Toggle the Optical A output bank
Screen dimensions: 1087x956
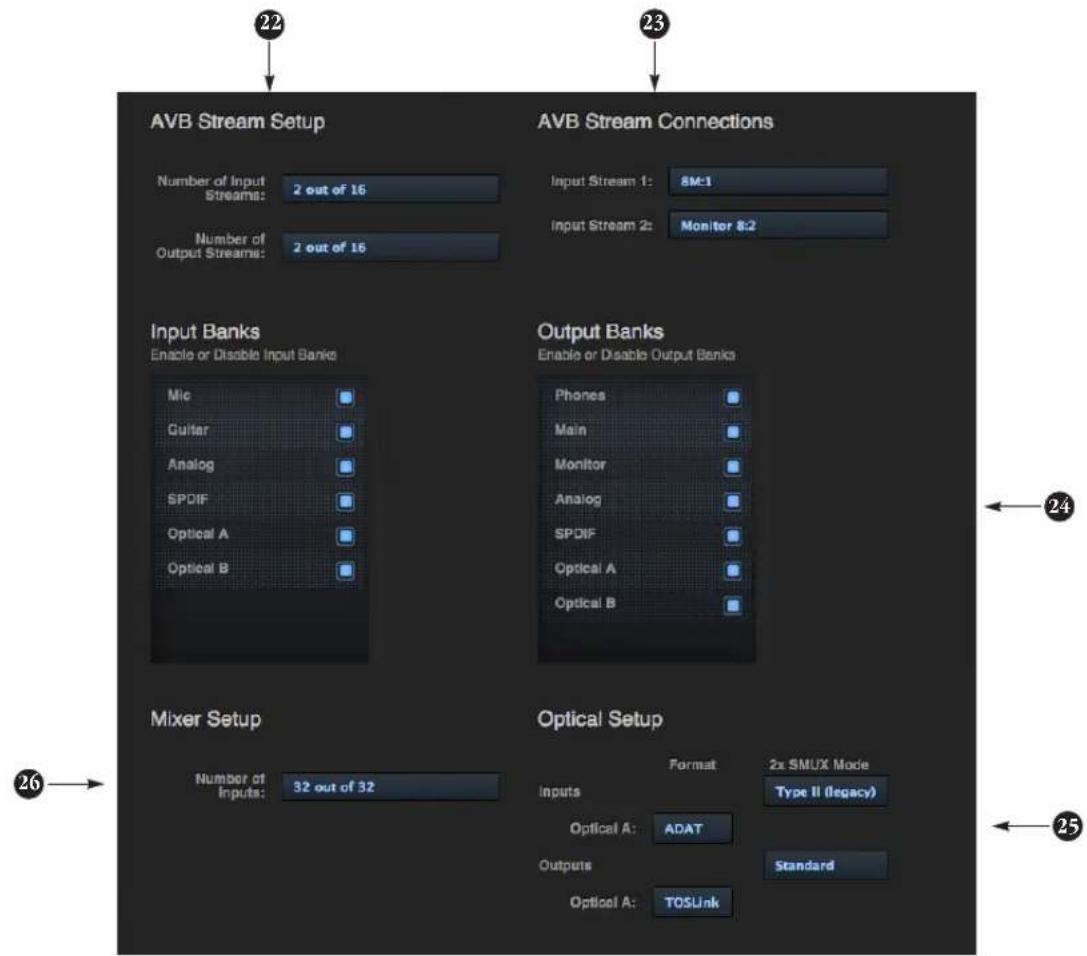[x=732, y=571]
